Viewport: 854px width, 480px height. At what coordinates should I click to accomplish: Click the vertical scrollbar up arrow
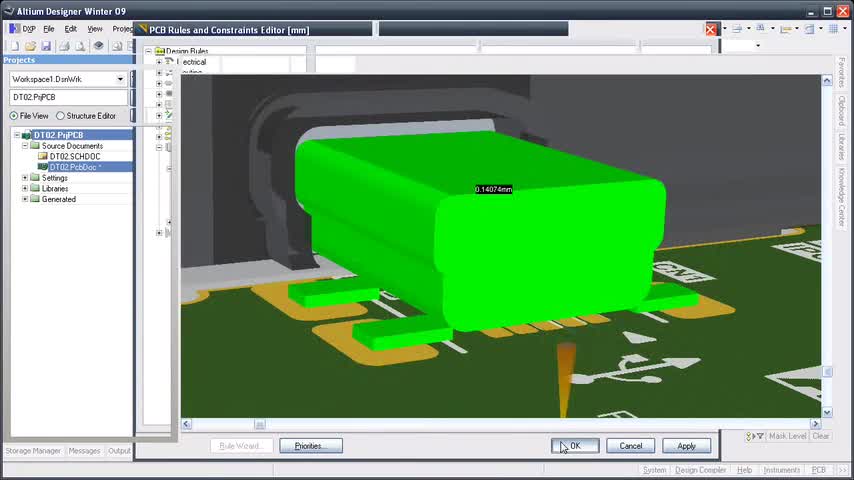pyautogui.click(x=827, y=81)
